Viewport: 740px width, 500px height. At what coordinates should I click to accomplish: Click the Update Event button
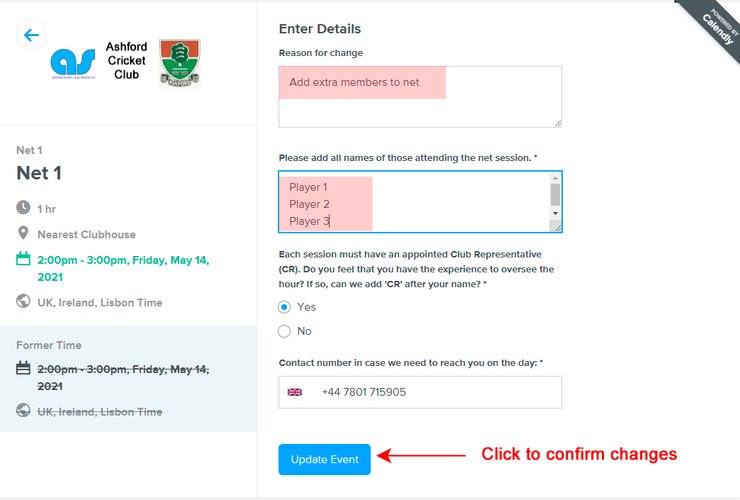(324, 459)
